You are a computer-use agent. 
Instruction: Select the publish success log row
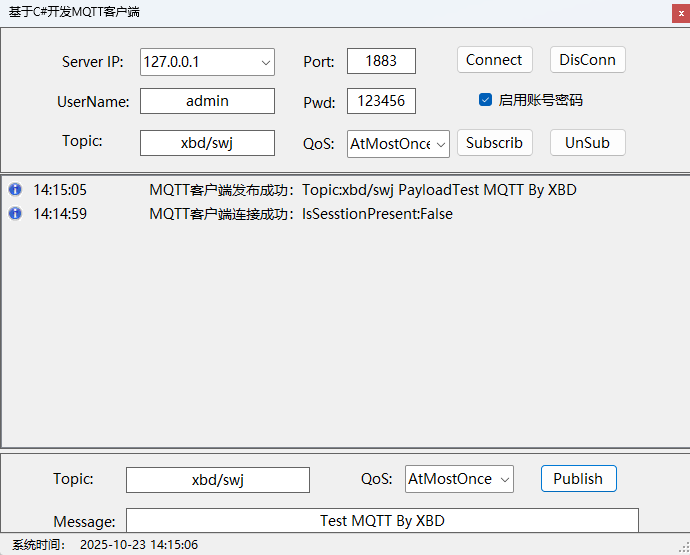pyautogui.click(x=362, y=190)
